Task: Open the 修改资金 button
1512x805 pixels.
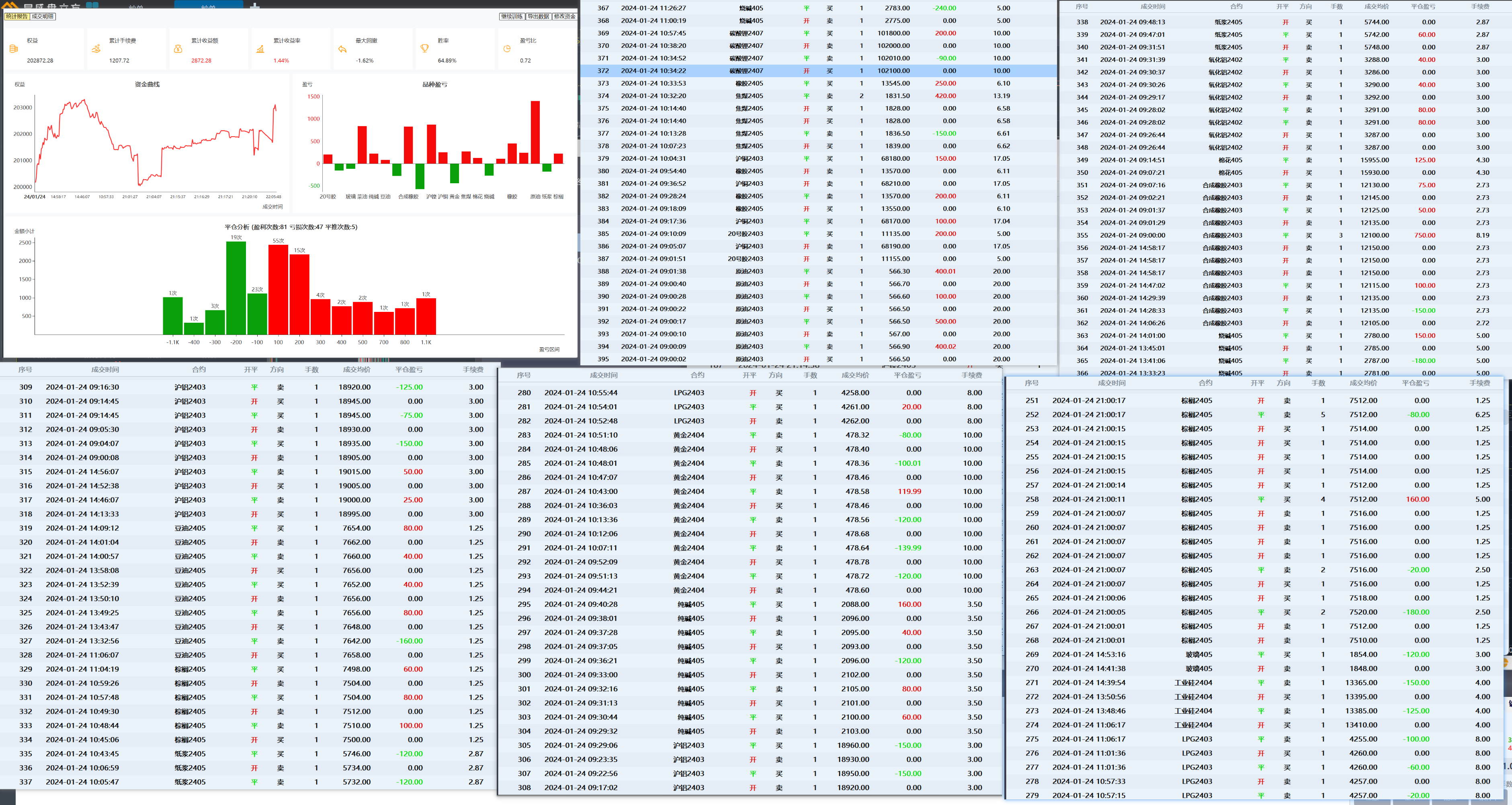Action: point(564,16)
